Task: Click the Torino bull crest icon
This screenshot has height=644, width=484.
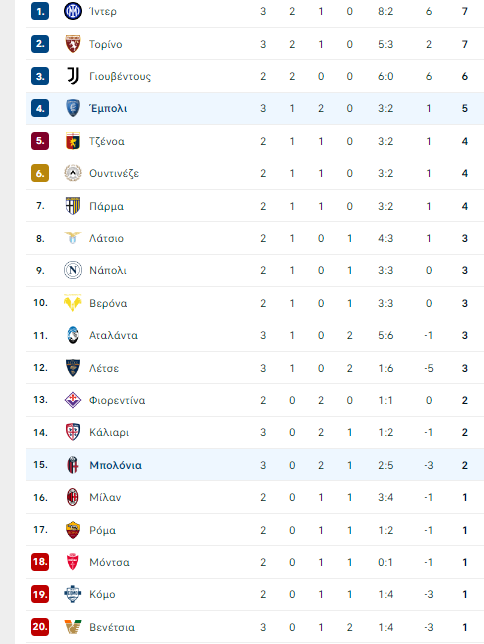Action: (x=73, y=44)
